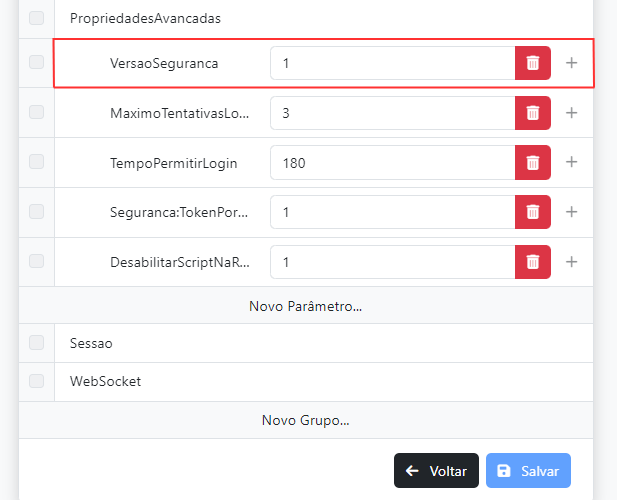Delete the VersaoSeguranca parameter with trash icon

click(x=533, y=63)
